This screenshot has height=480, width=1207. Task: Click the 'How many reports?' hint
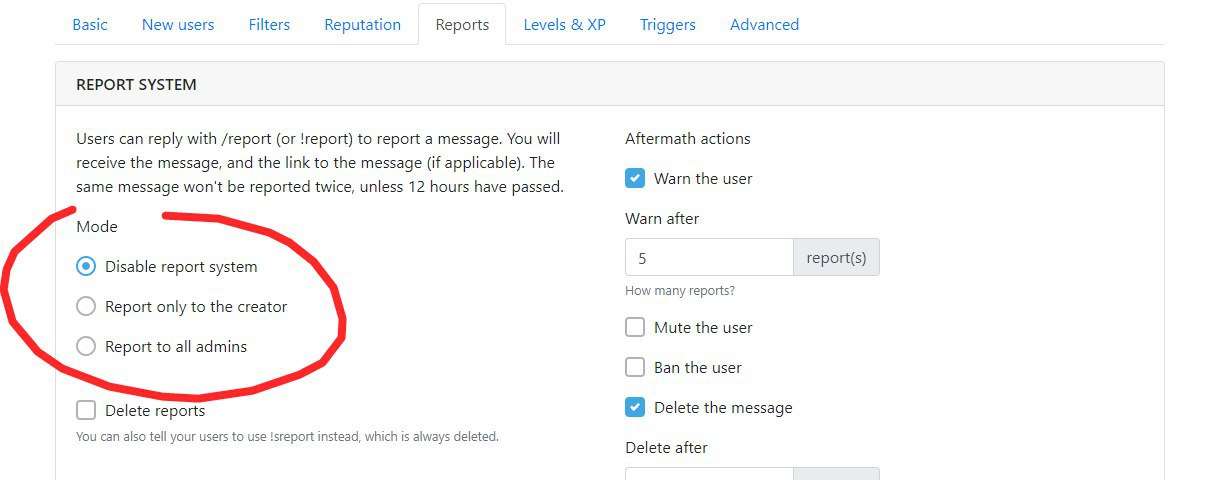pyautogui.click(x=680, y=291)
